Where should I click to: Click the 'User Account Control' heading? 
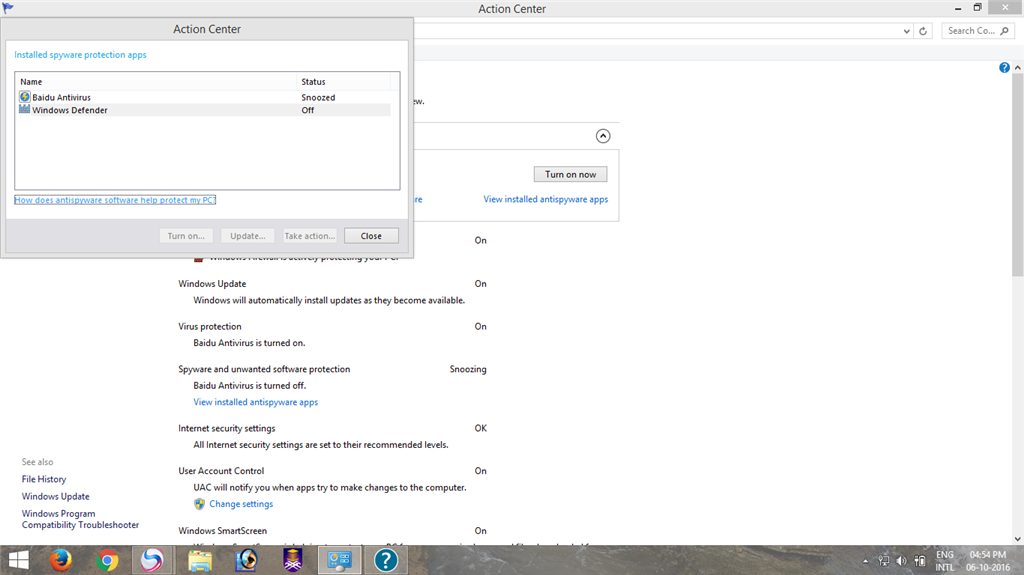(221, 470)
